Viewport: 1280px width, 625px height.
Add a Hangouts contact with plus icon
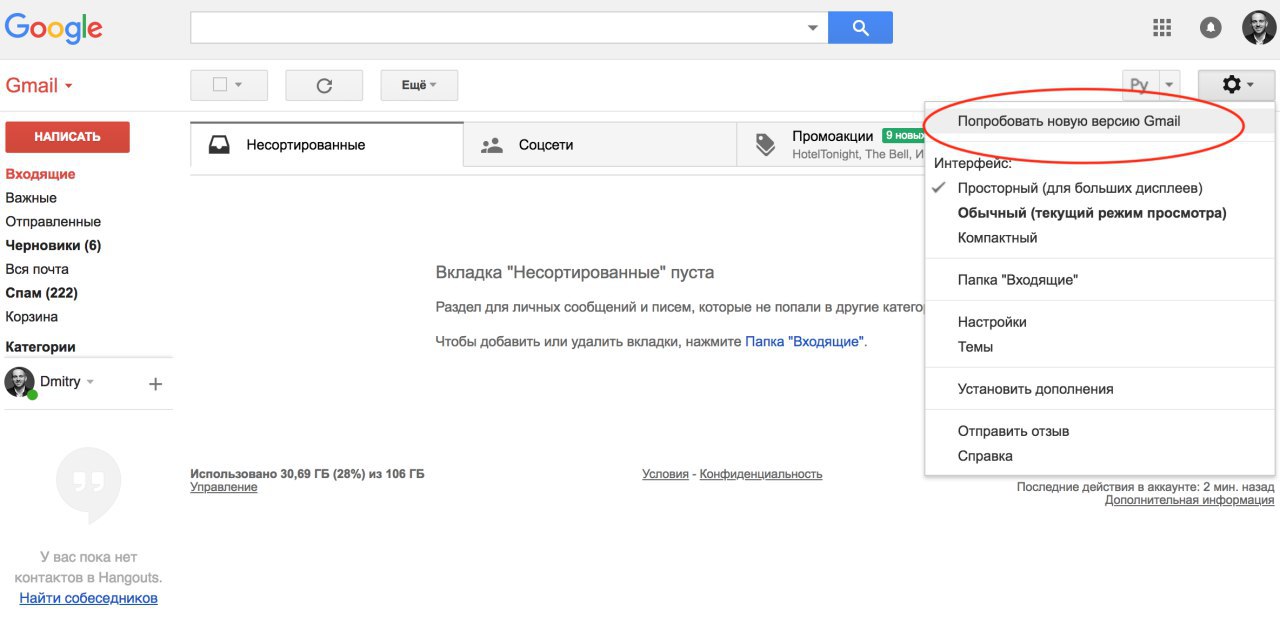pos(155,384)
